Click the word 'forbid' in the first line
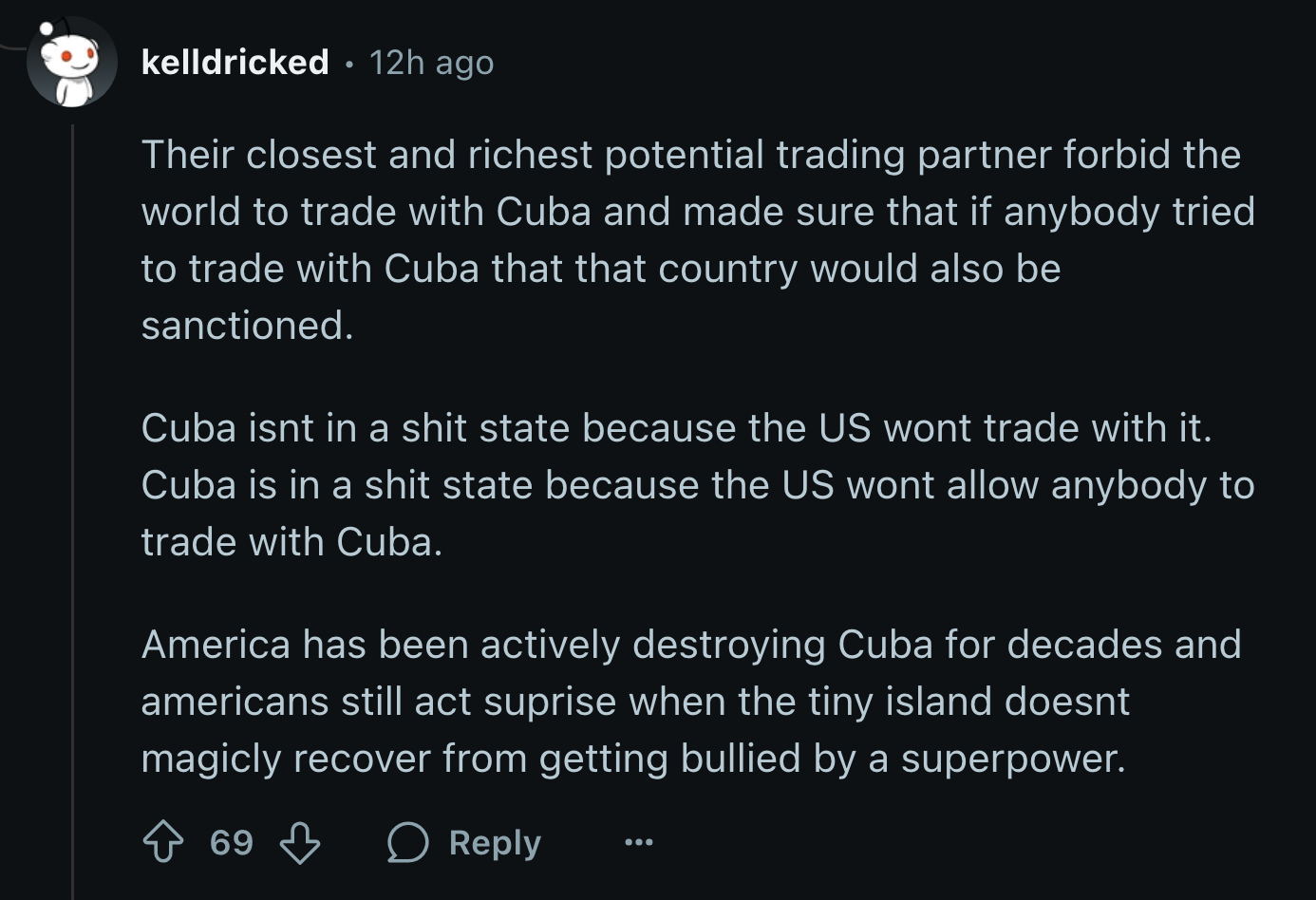This screenshot has width=1316, height=900. pos(1103,155)
